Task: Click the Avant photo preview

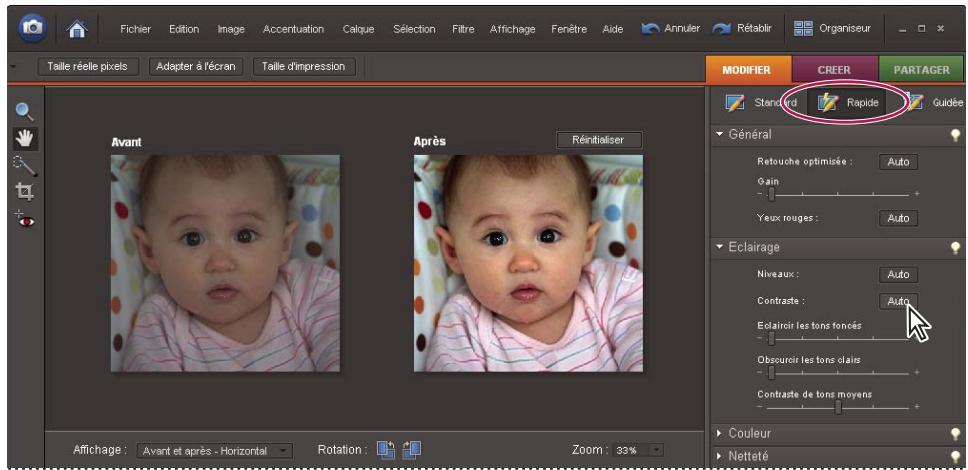Action: pos(225,263)
